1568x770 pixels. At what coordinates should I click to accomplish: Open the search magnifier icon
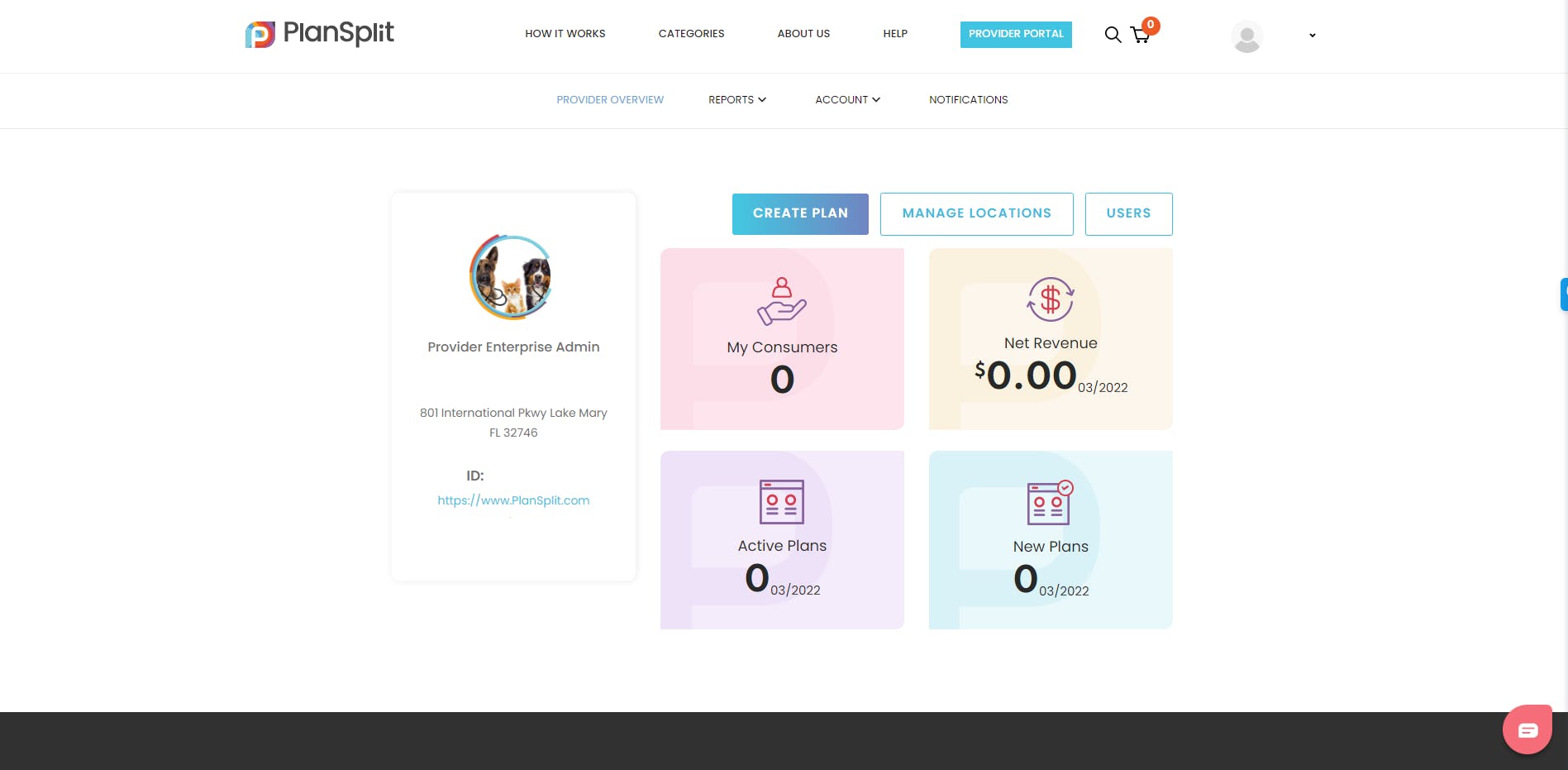pyautogui.click(x=1113, y=35)
